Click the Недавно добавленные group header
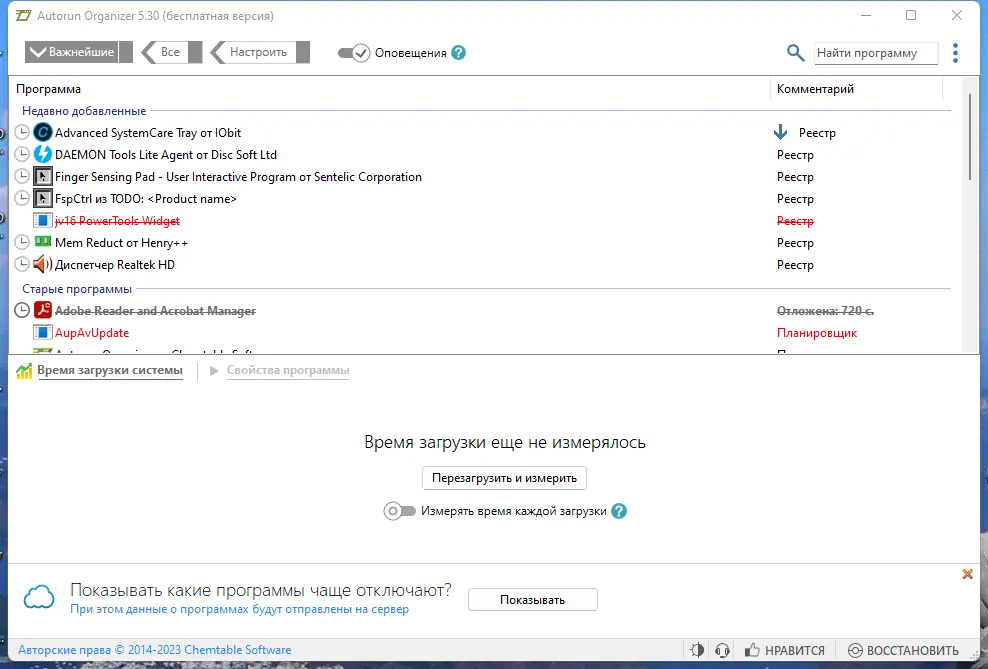 click(84, 111)
